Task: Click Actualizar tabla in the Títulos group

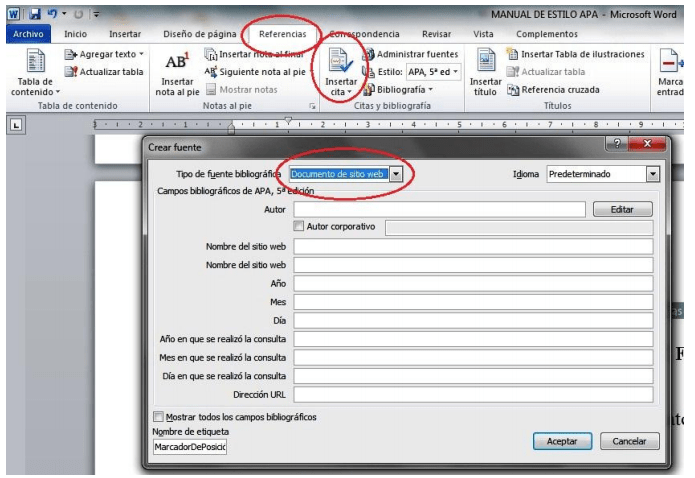Action: tap(546, 72)
